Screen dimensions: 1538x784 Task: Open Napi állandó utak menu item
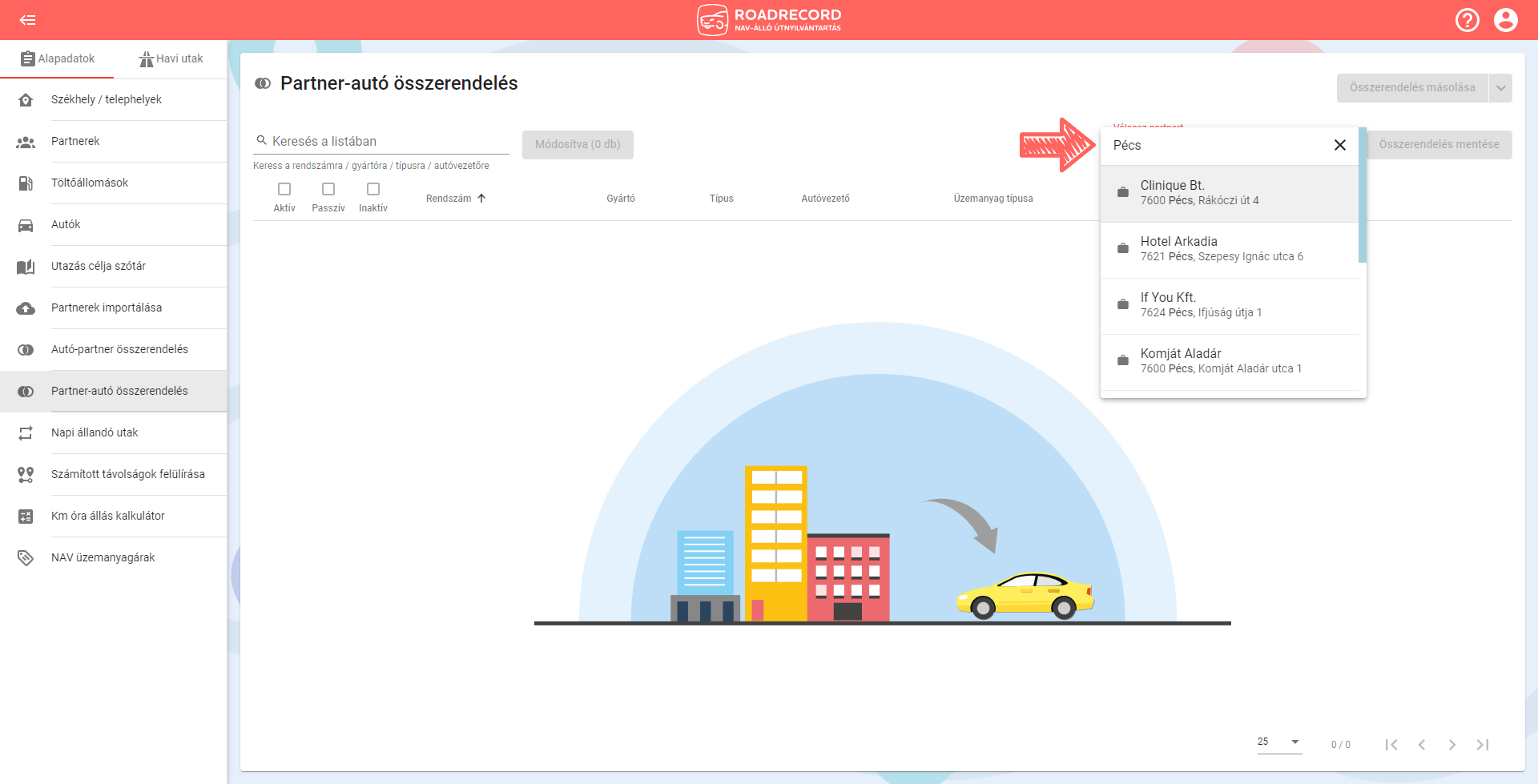point(95,432)
